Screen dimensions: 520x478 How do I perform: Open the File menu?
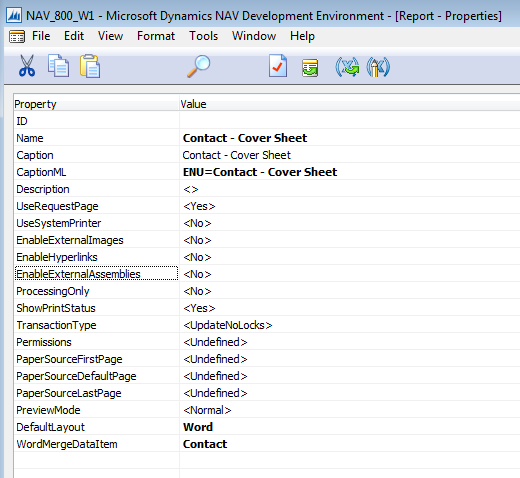pos(41,36)
